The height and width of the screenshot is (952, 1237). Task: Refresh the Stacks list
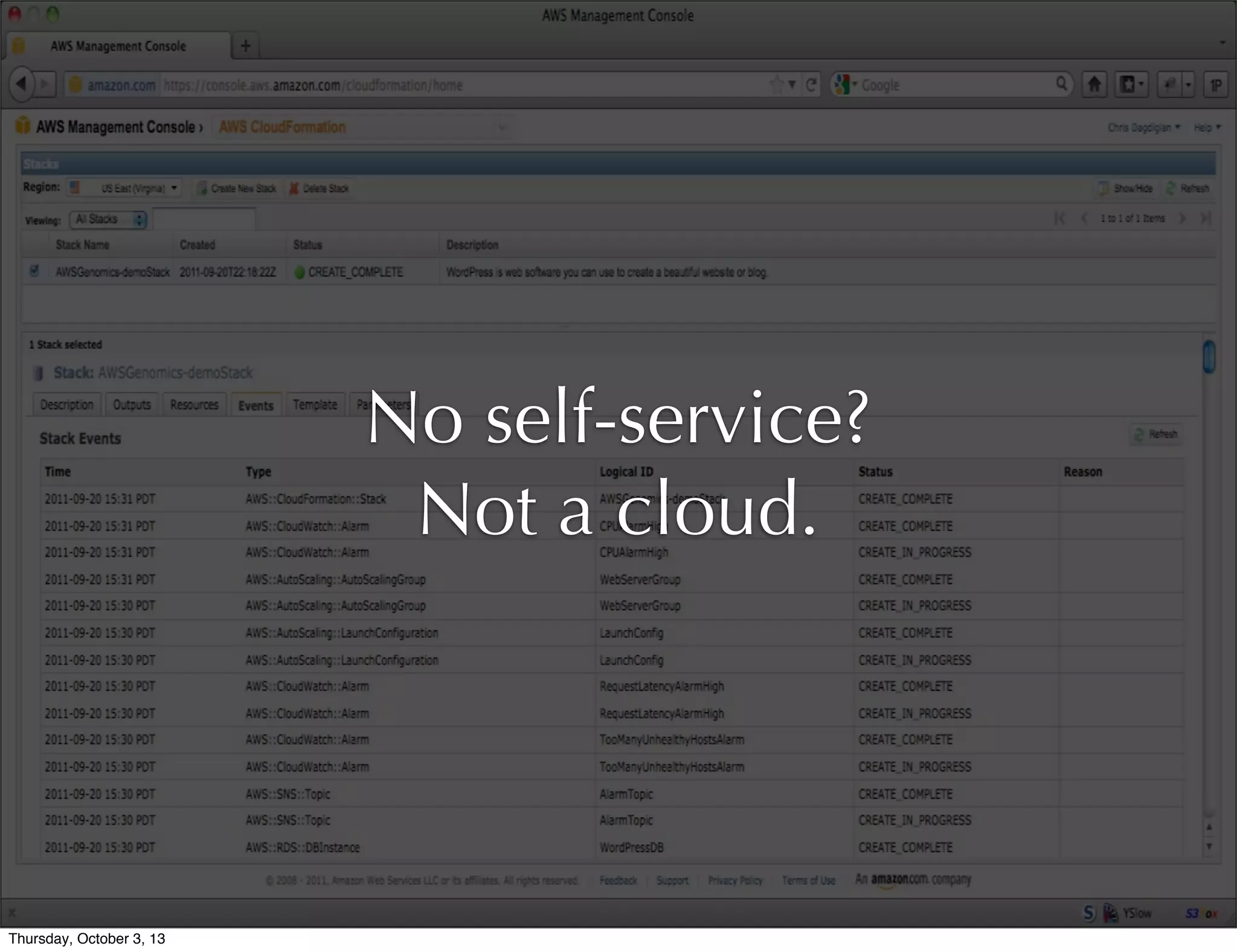click(1187, 188)
